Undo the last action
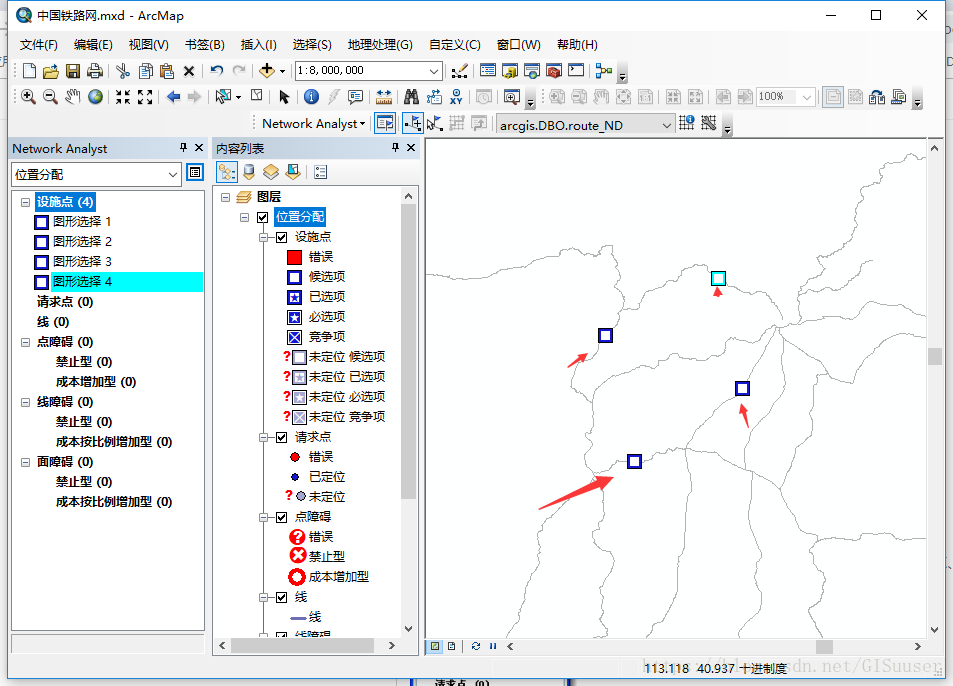This screenshot has height=686, width=953. pyautogui.click(x=216, y=70)
